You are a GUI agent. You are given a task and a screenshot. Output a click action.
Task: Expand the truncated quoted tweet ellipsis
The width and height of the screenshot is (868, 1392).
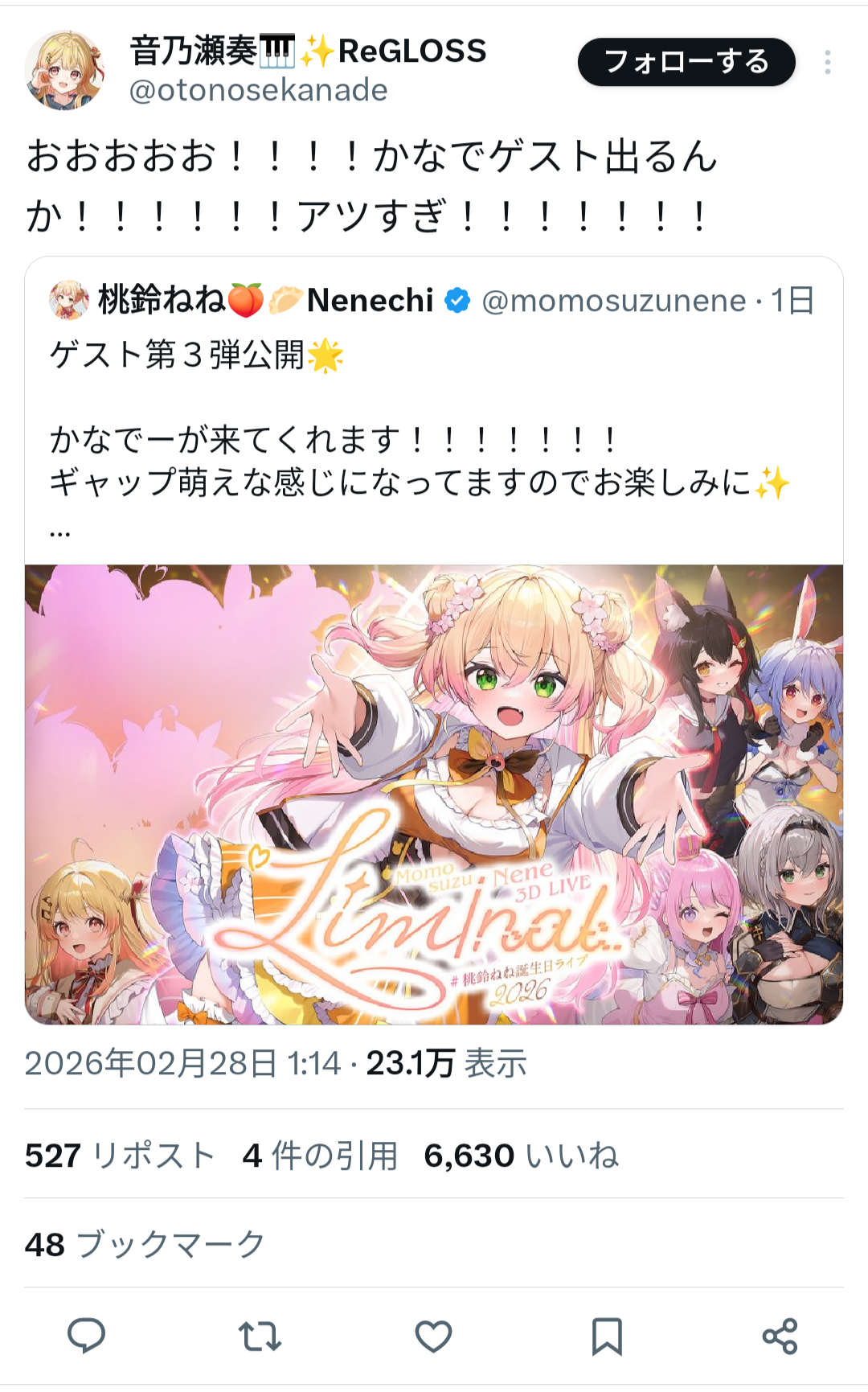click(60, 532)
